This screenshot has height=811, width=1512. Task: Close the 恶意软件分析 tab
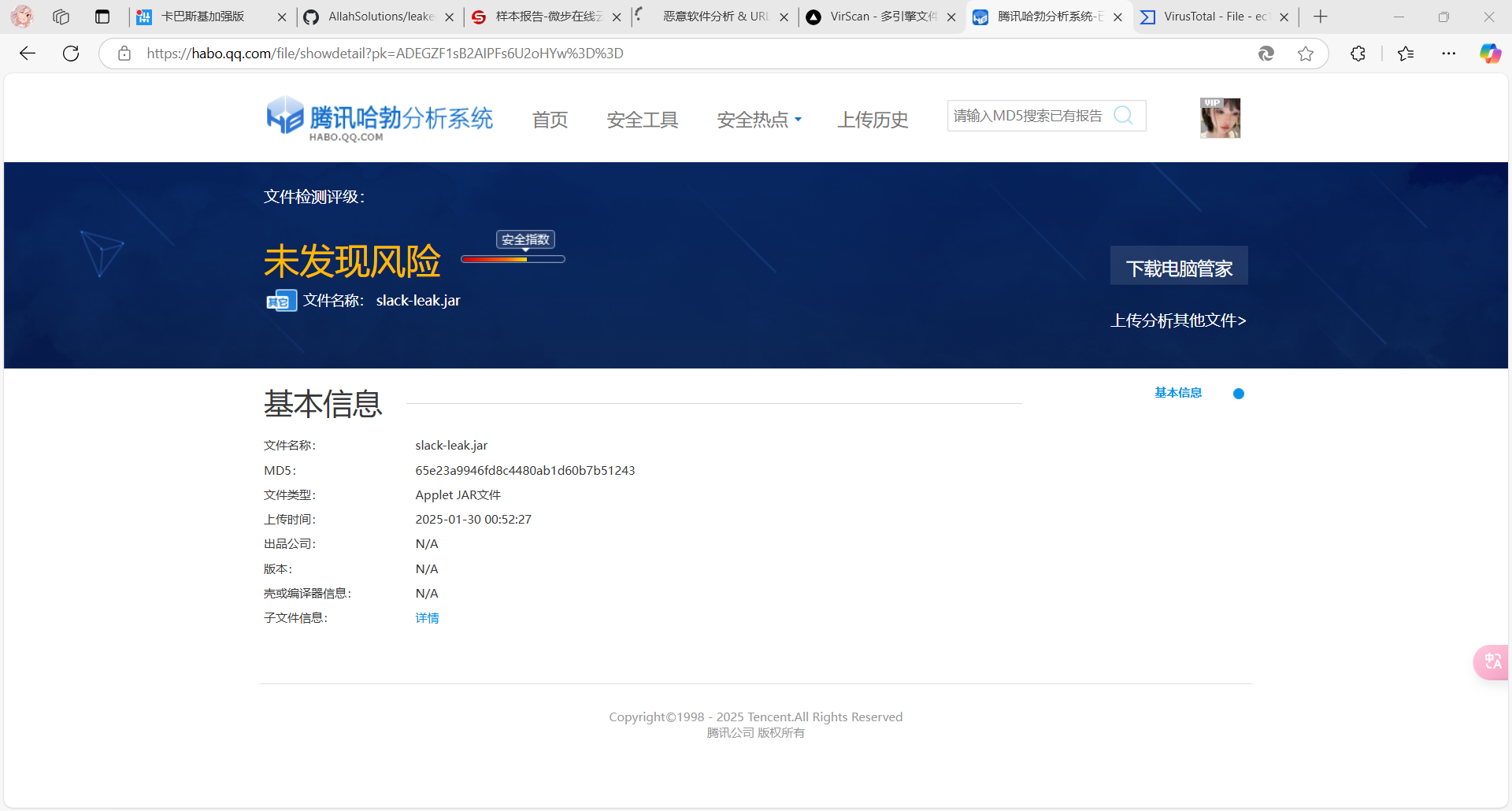[784, 17]
